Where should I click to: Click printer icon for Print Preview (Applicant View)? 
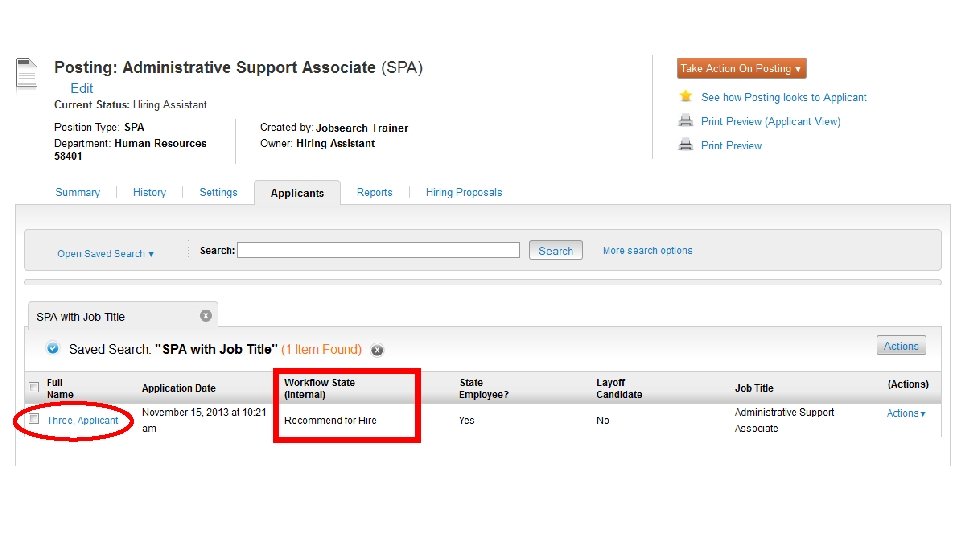[x=686, y=121]
